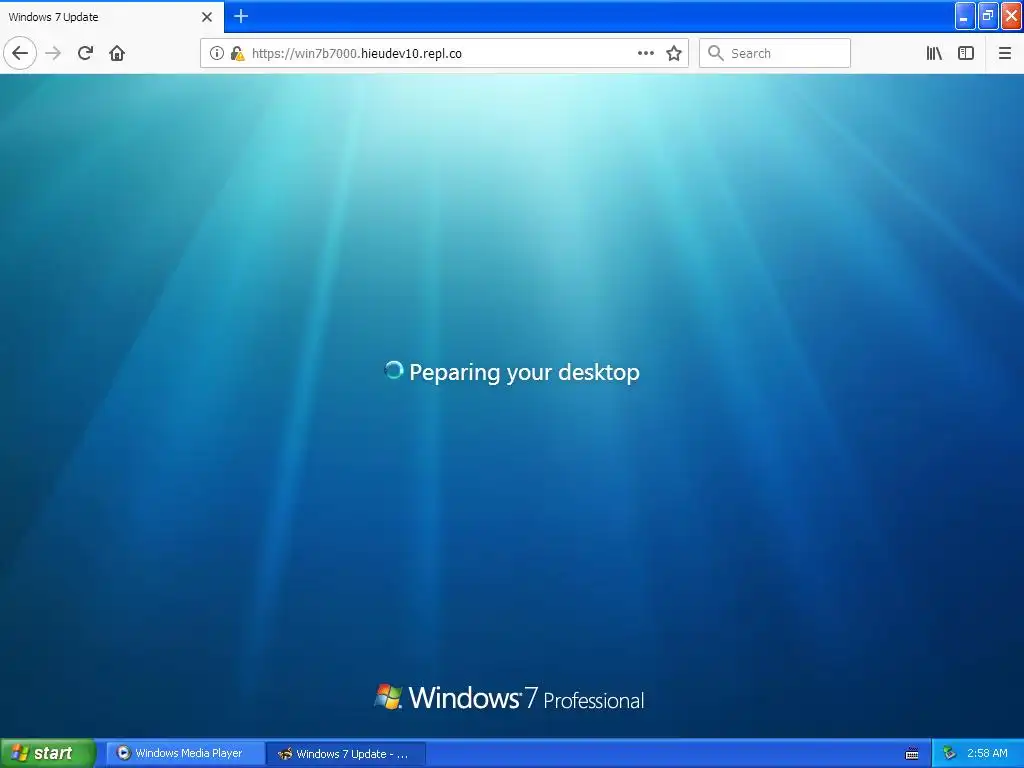Close the Firefox window
The image size is (1024, 768).
[x=1011, y=16]
